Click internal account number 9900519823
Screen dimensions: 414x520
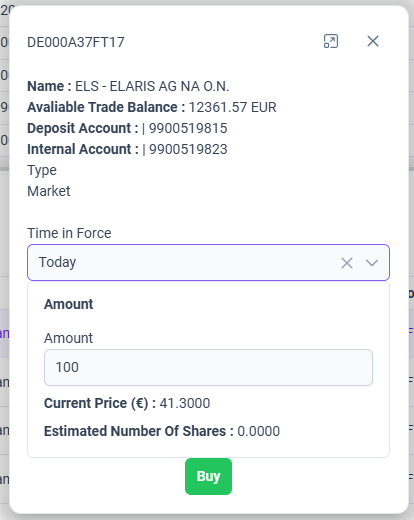188,149
